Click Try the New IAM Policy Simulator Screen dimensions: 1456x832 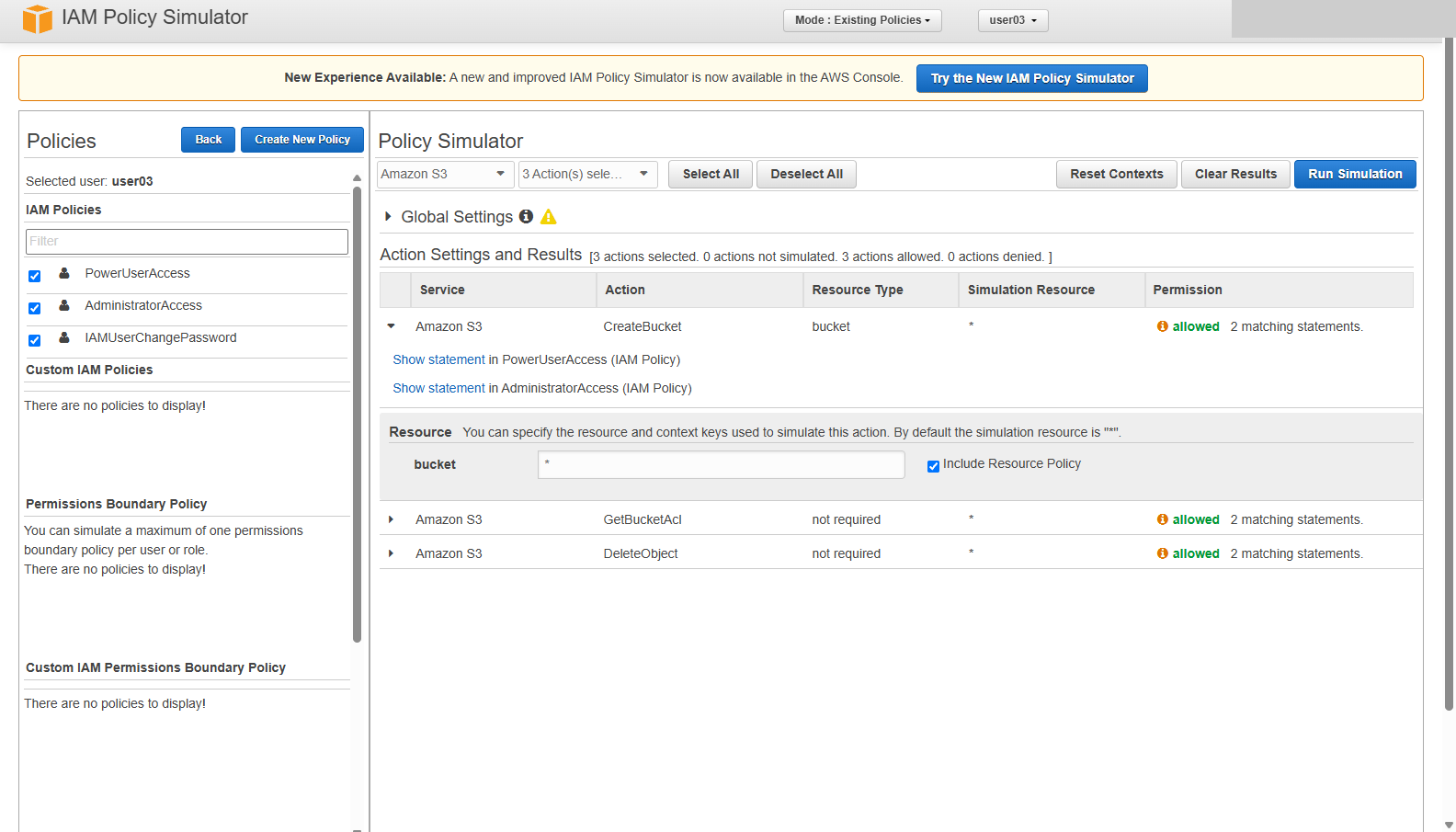(x=1032, y=78)
